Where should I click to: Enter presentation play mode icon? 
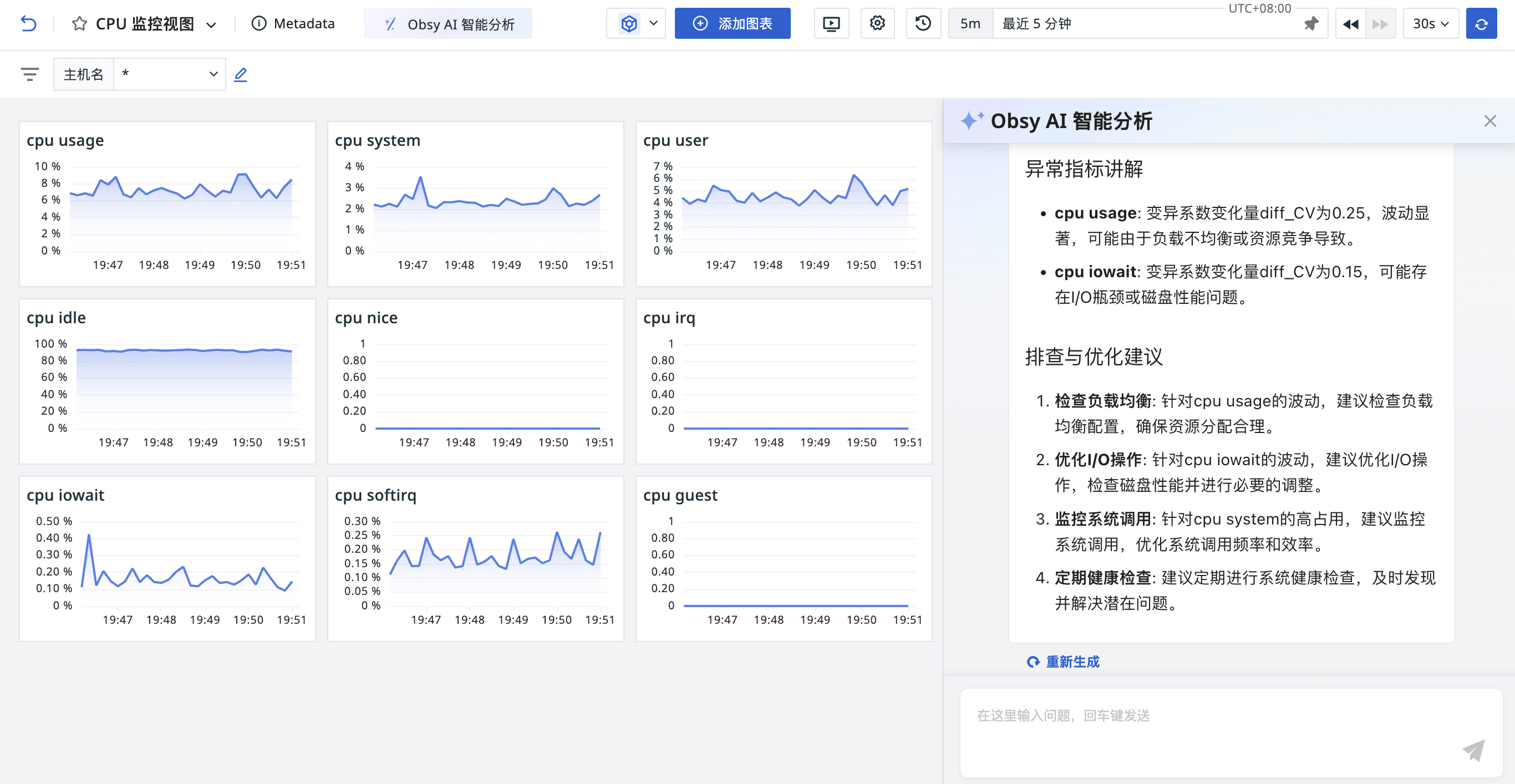tap(831, 23)
